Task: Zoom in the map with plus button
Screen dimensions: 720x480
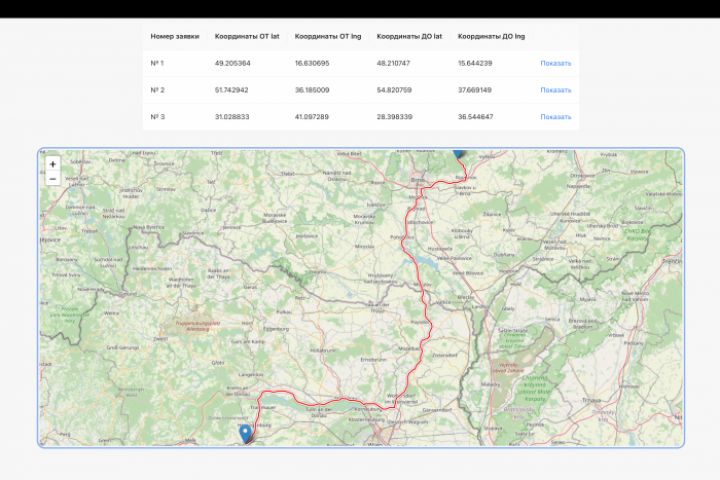Action: coord(53,164)
